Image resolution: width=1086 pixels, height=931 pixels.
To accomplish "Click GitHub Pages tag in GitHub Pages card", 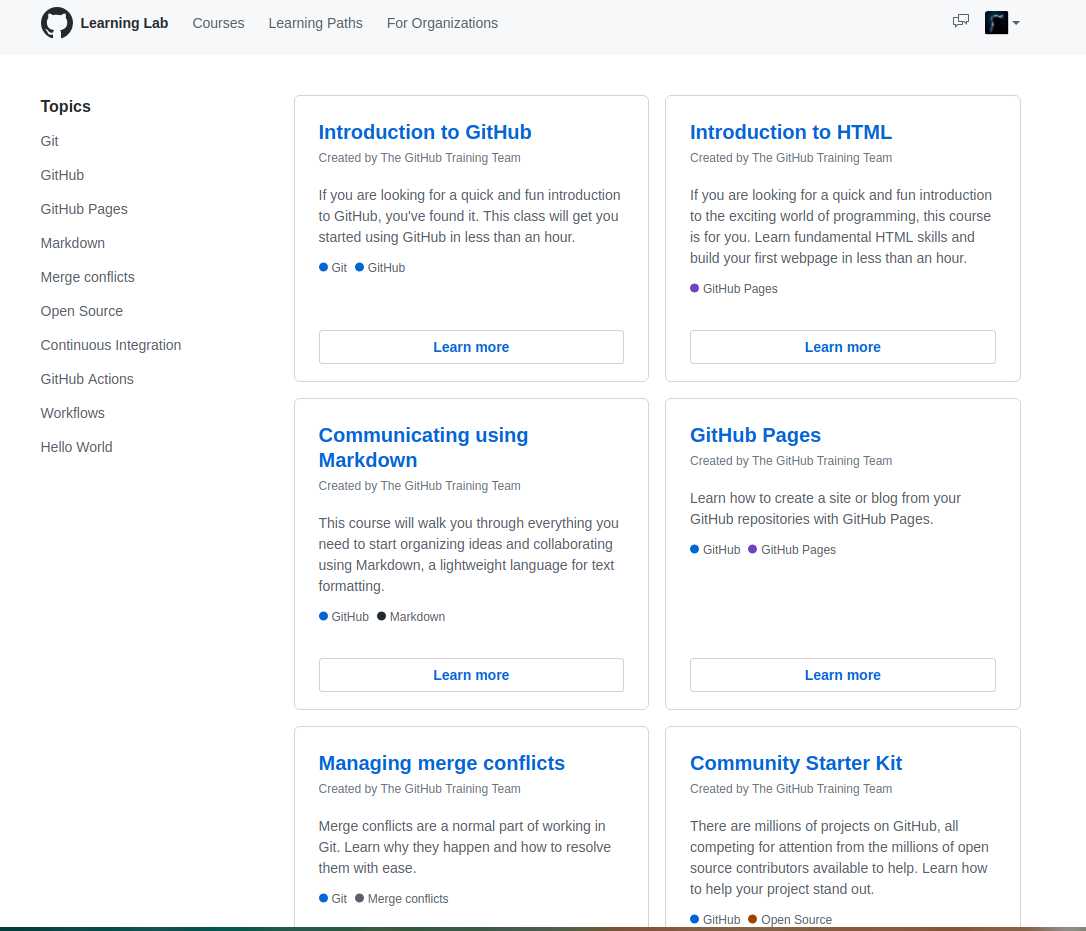I will 792,549.
